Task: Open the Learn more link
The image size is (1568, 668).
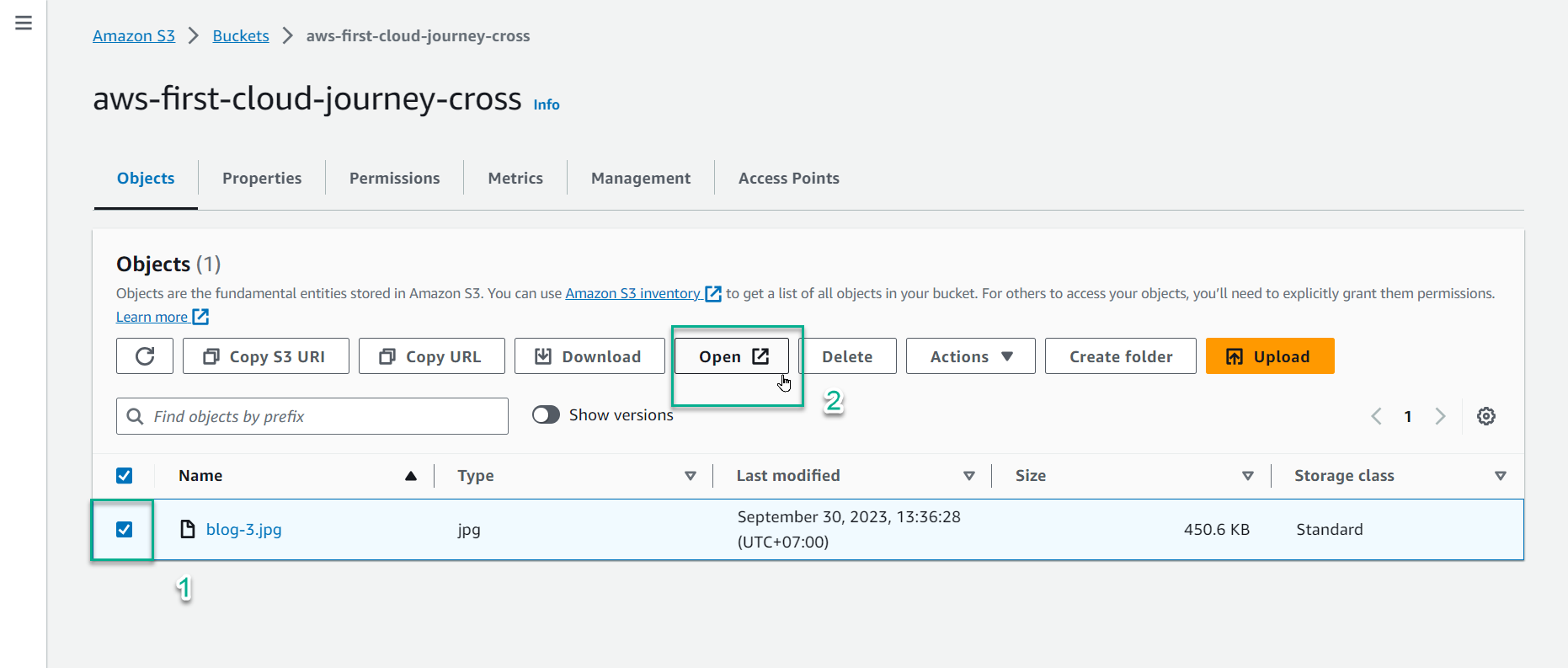Action: [x=152, y=317]
